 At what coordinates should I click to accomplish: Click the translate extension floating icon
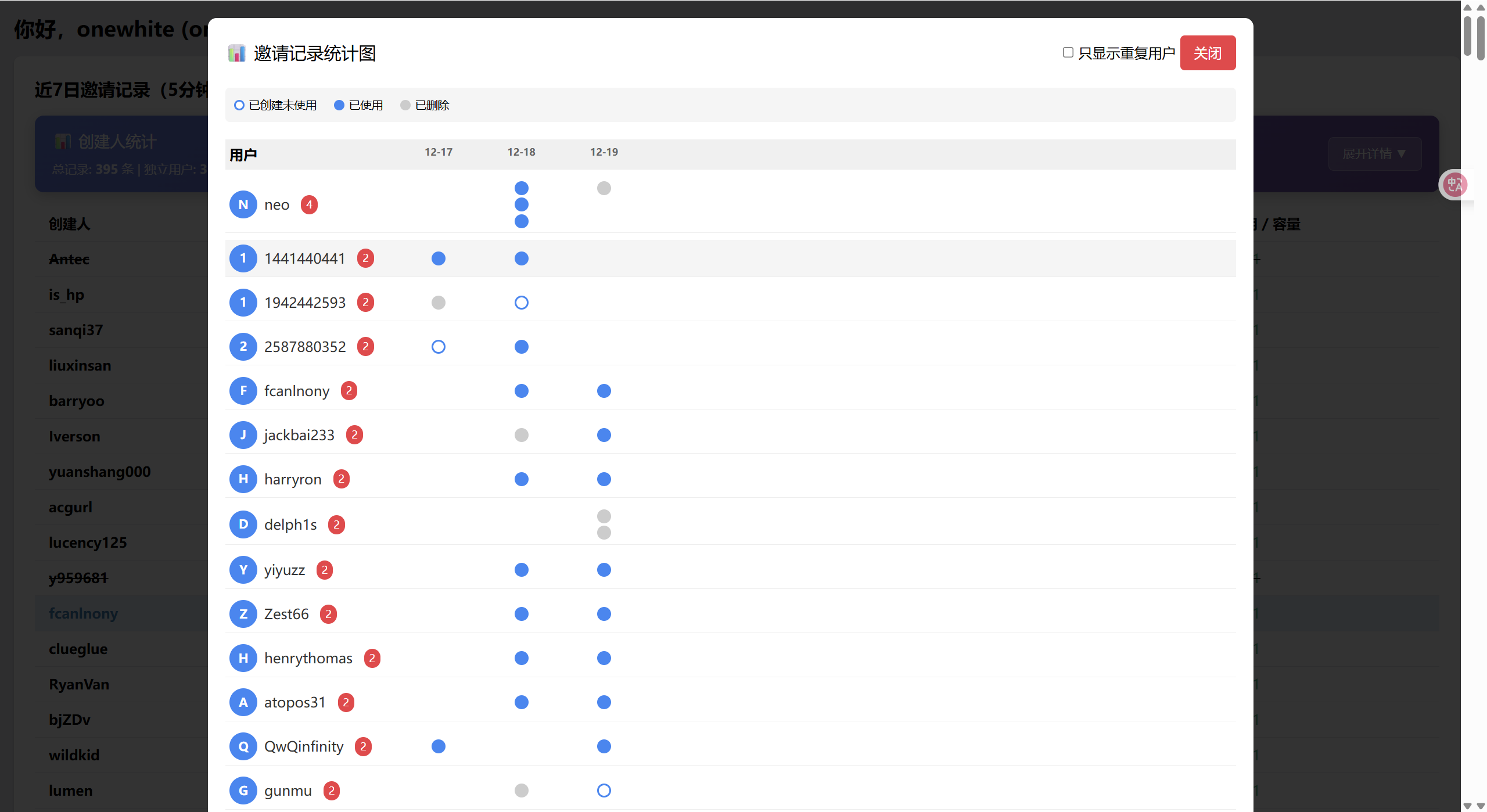[x=1455, y=185]
